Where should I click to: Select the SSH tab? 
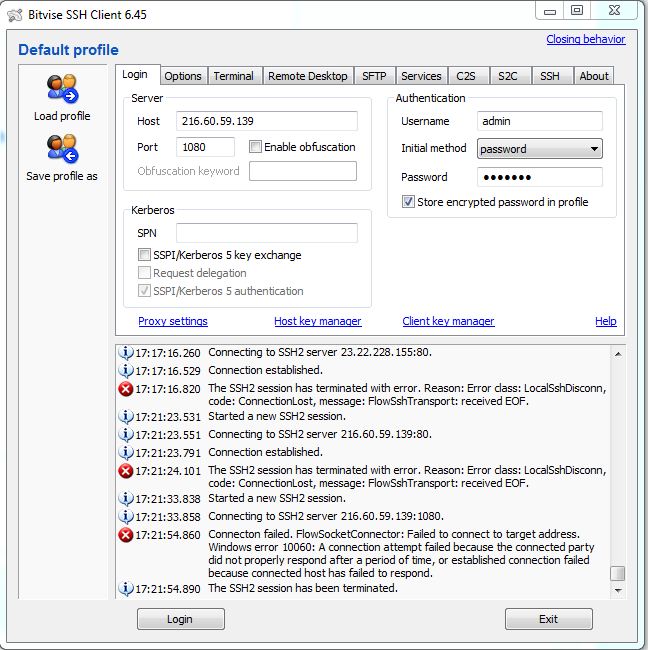[x=550, y=76]
